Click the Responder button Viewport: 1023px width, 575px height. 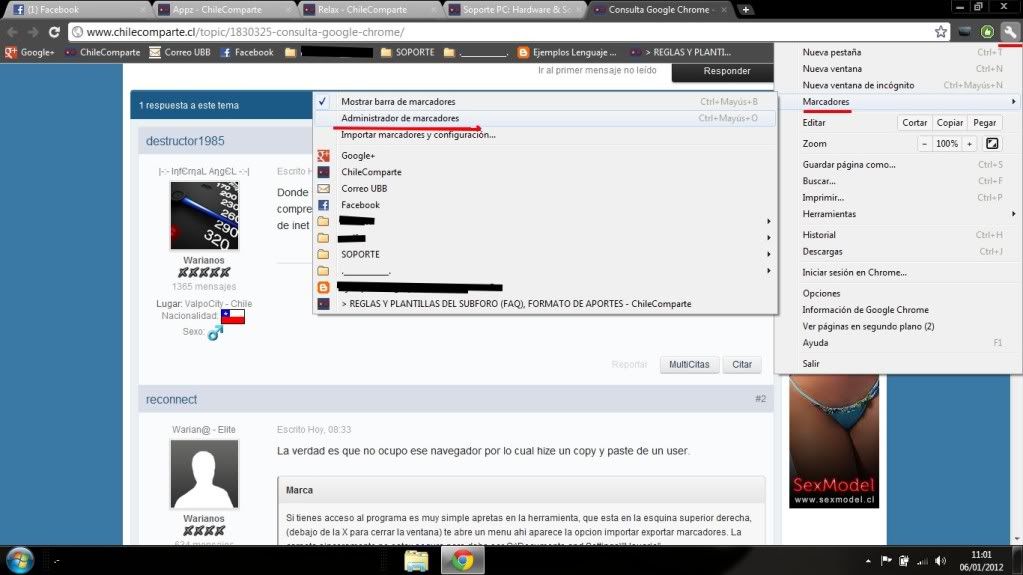(x=726, y=71)
